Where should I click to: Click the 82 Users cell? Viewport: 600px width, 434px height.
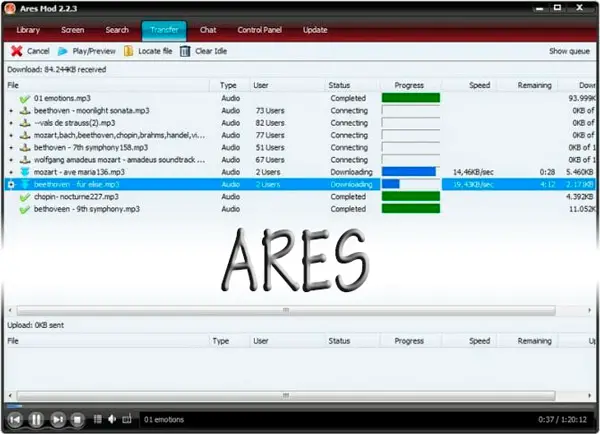pos(270,123)
